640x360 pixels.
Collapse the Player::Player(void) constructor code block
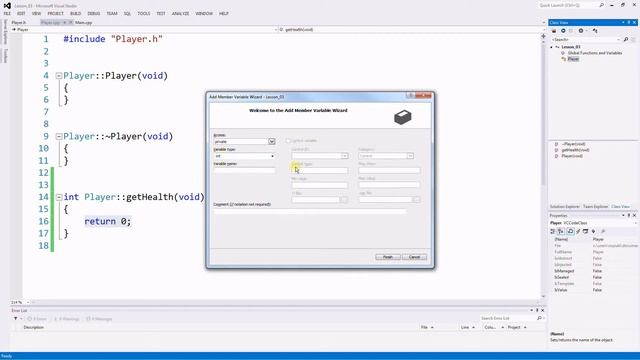point(59,76)
